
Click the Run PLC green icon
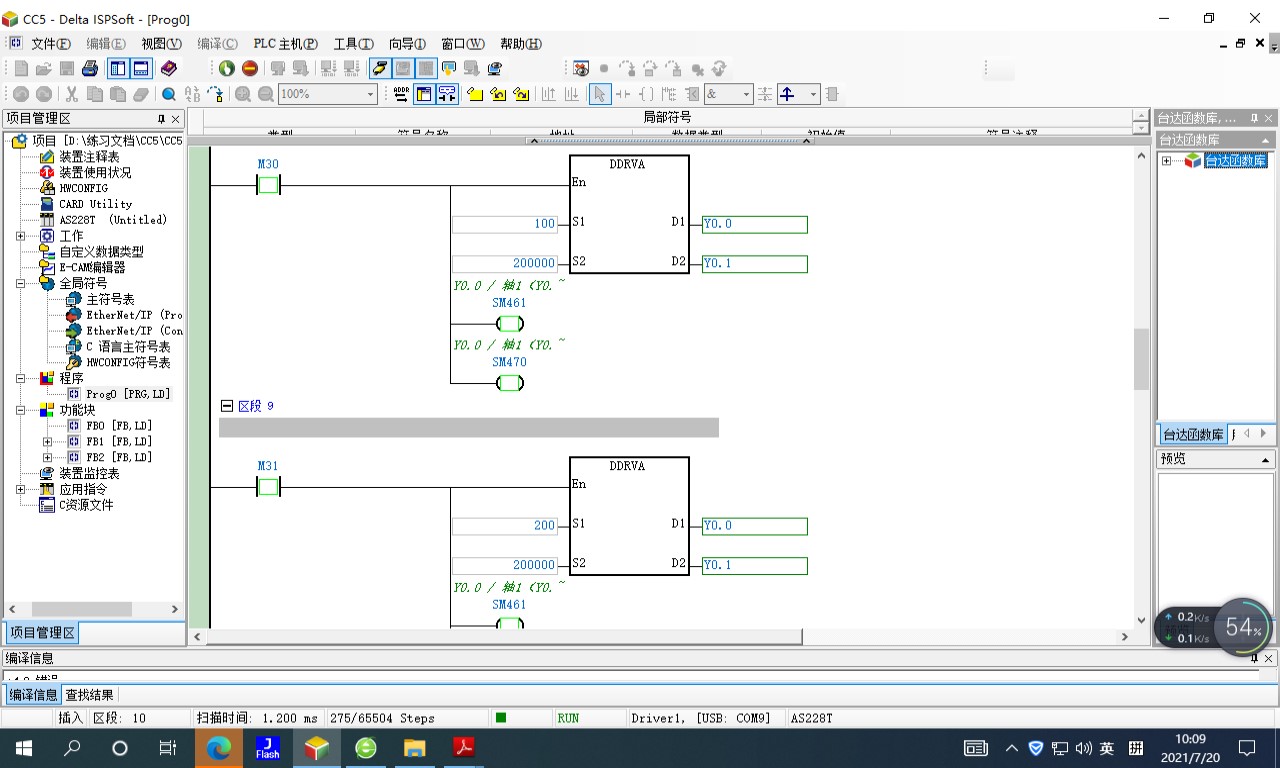pos(227,69)
